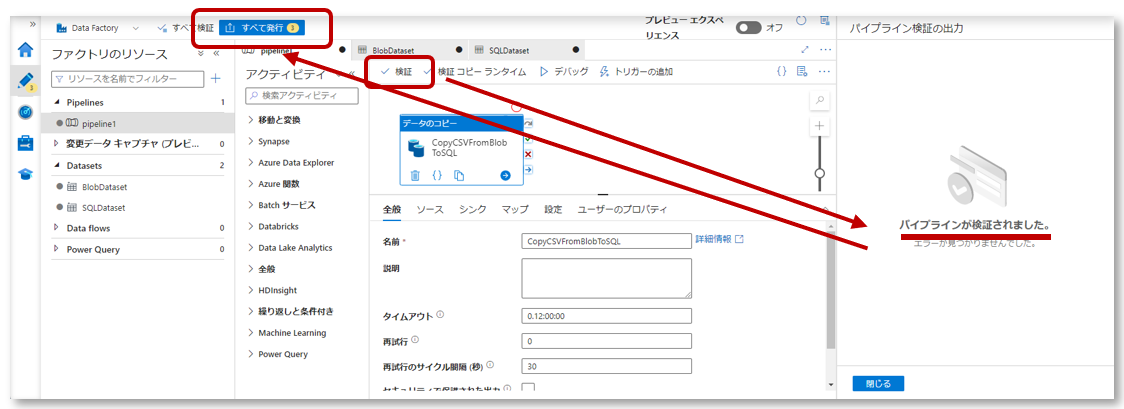
Task: Collapse the Factory Resources panel with double arrow
Action: pyautogui.click(x=216, y=54)
